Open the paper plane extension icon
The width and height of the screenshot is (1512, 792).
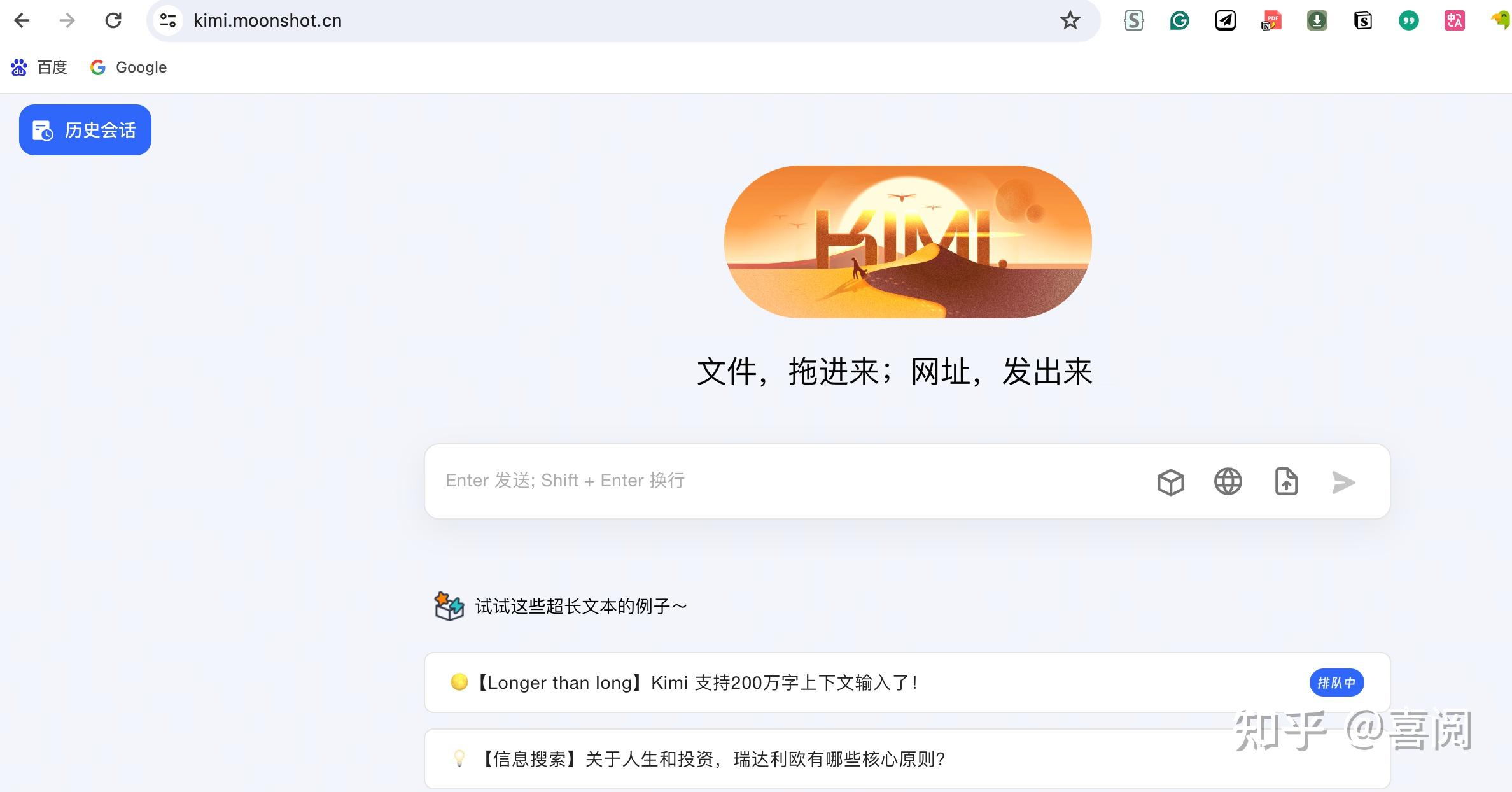coord(1226,21)
